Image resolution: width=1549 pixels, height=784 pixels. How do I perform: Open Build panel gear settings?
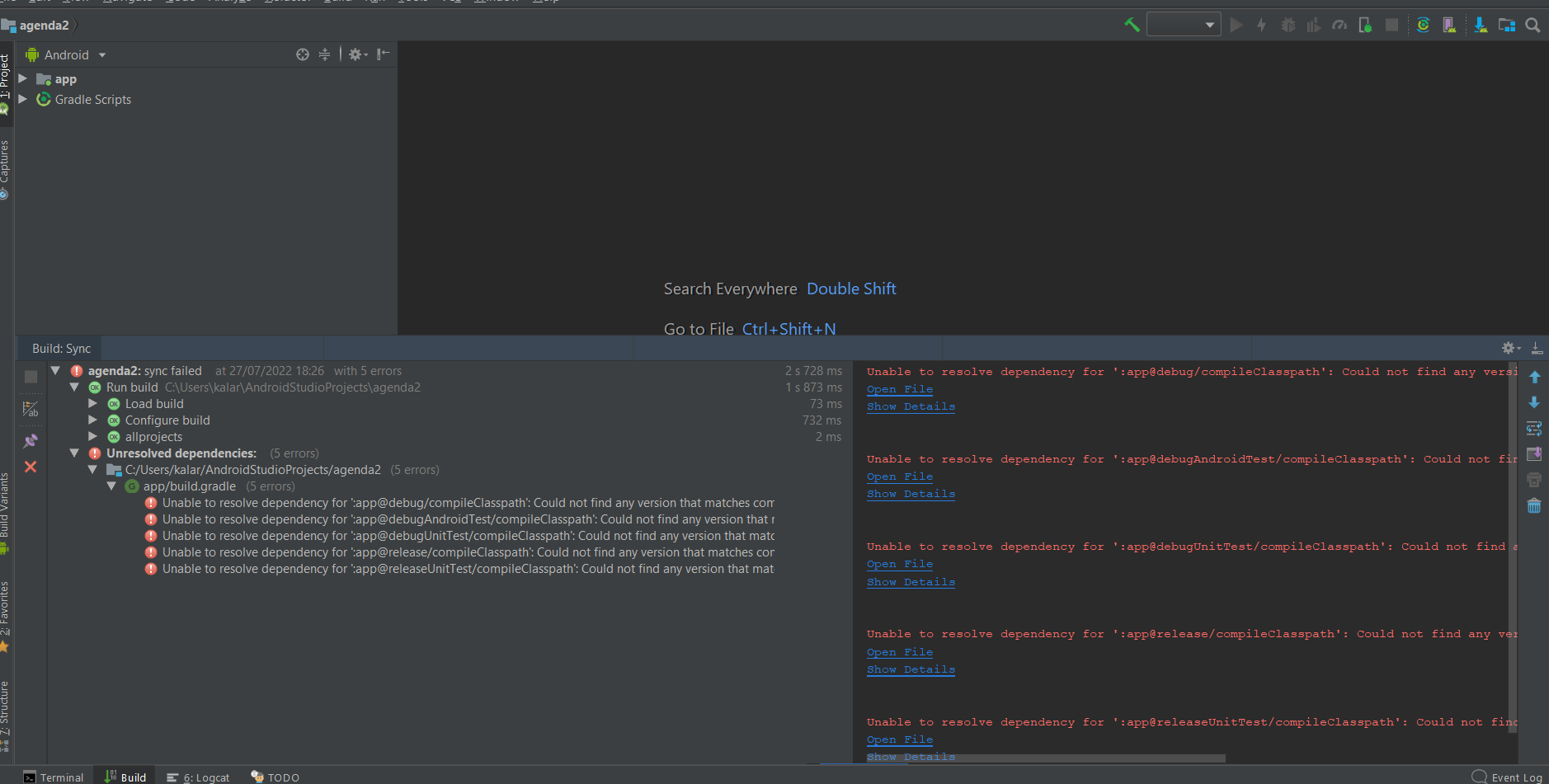pos(1511,349)
